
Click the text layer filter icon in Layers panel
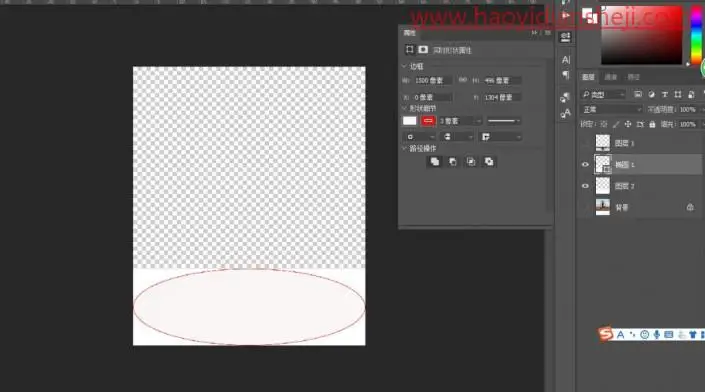coord(665,94)
